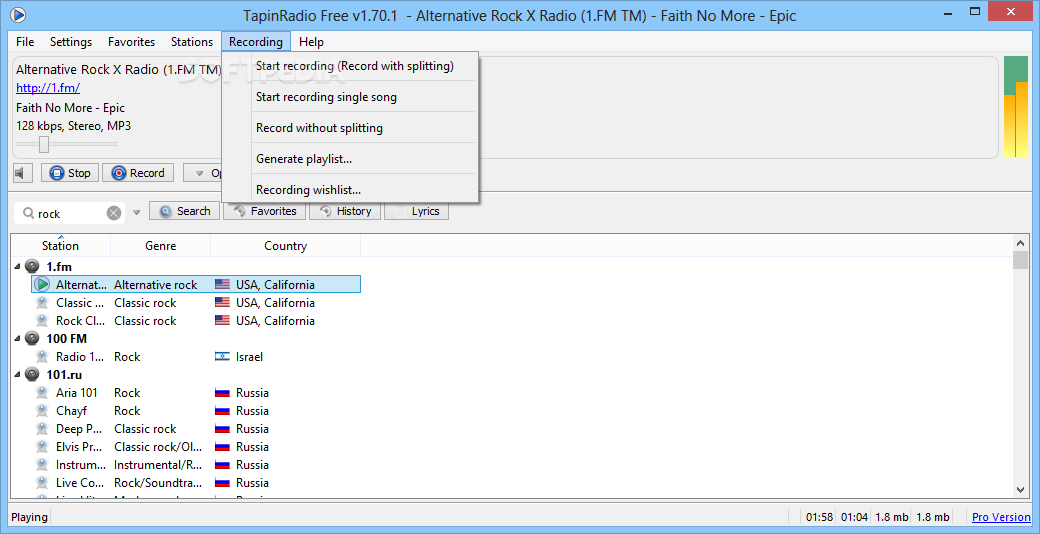Screen dimensions: 1040x534
Task: Click the 01:58 status bar time
Action: click(819, 517)
